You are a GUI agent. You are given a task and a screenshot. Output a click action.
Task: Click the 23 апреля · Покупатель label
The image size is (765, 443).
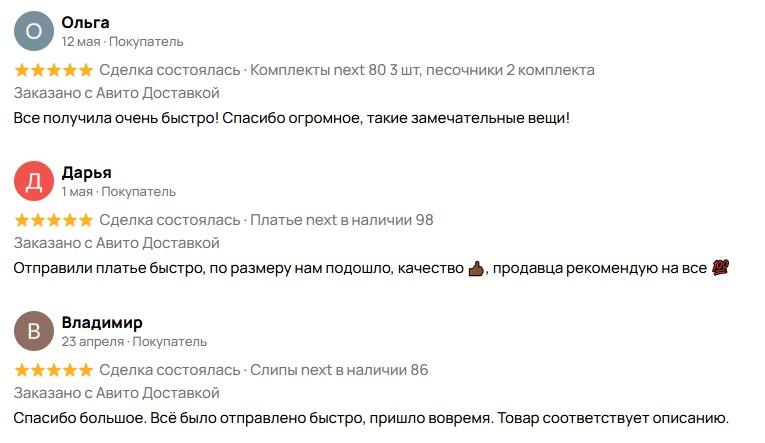(134, 342)
